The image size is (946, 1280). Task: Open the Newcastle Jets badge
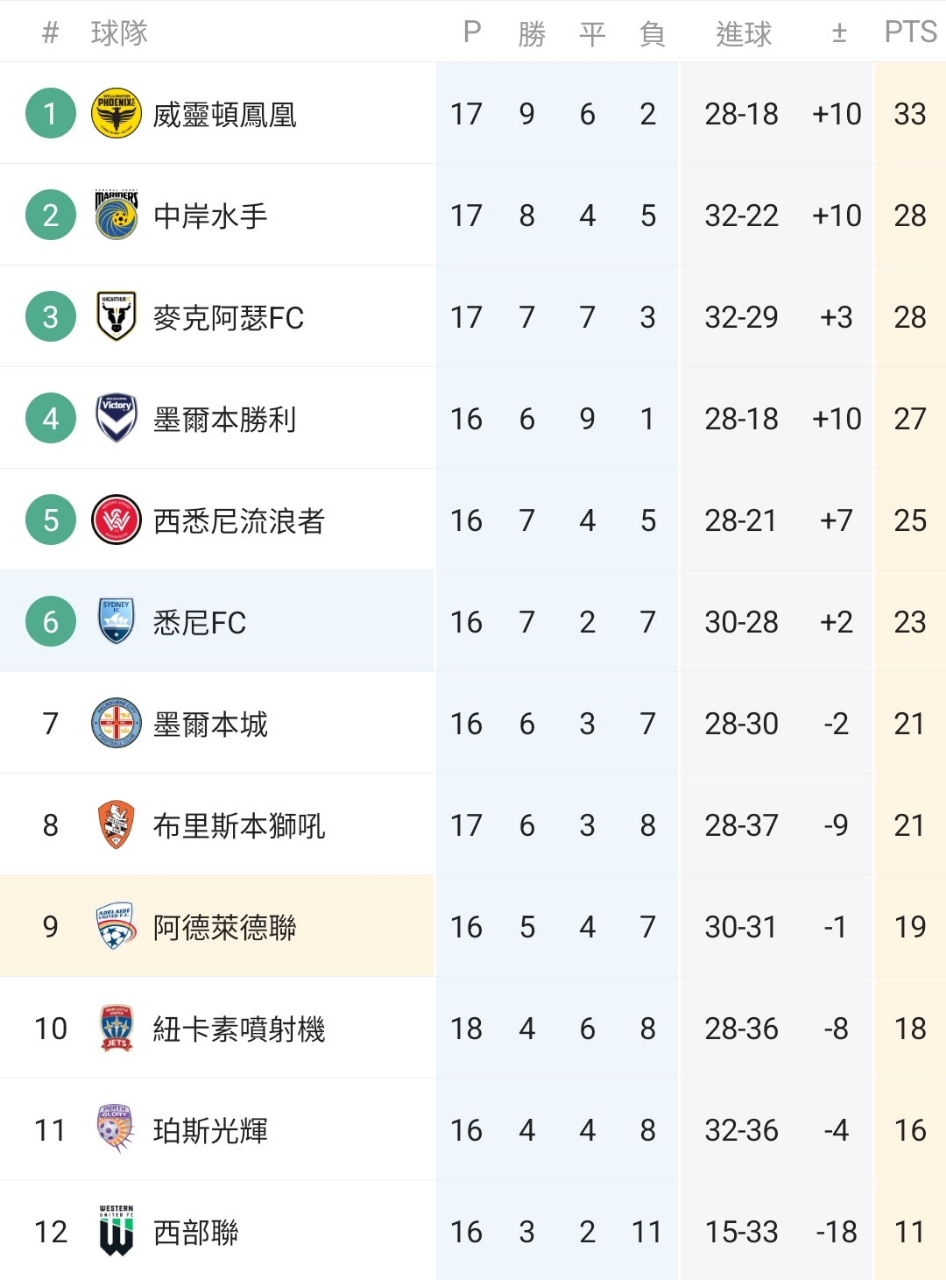point(116,1029)
